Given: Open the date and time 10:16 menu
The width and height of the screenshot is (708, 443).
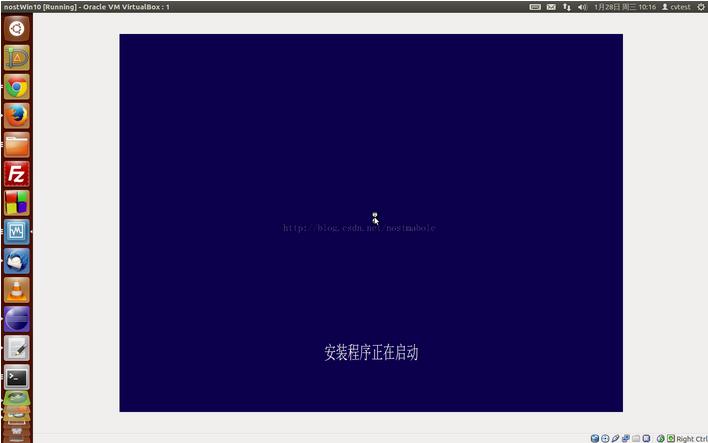Looking at the screenshot, I should coord(625,7).
